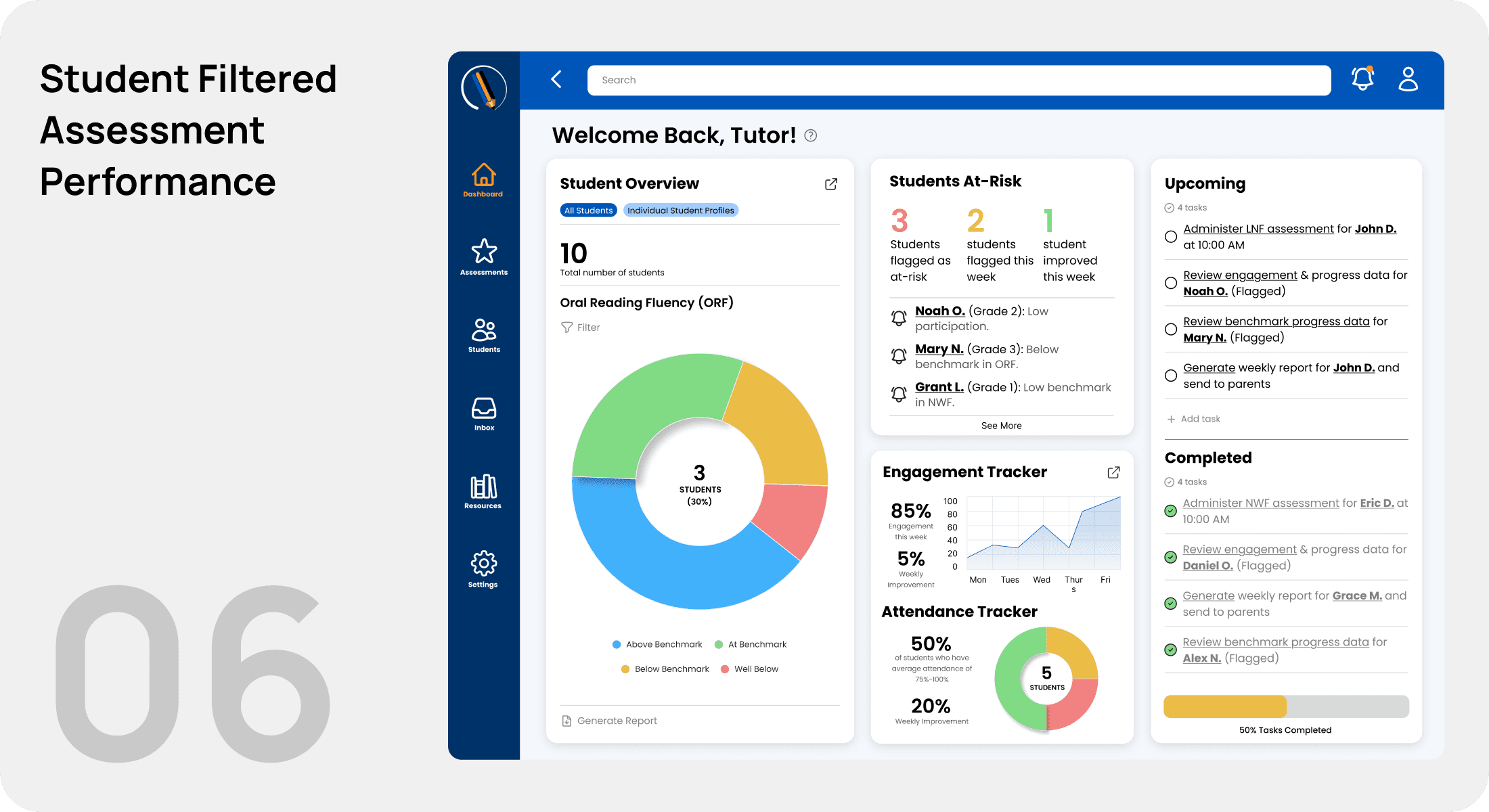
Task: Check off Administer LNF assessment task
Action: pyautogui.click(x=1171, y=237)
